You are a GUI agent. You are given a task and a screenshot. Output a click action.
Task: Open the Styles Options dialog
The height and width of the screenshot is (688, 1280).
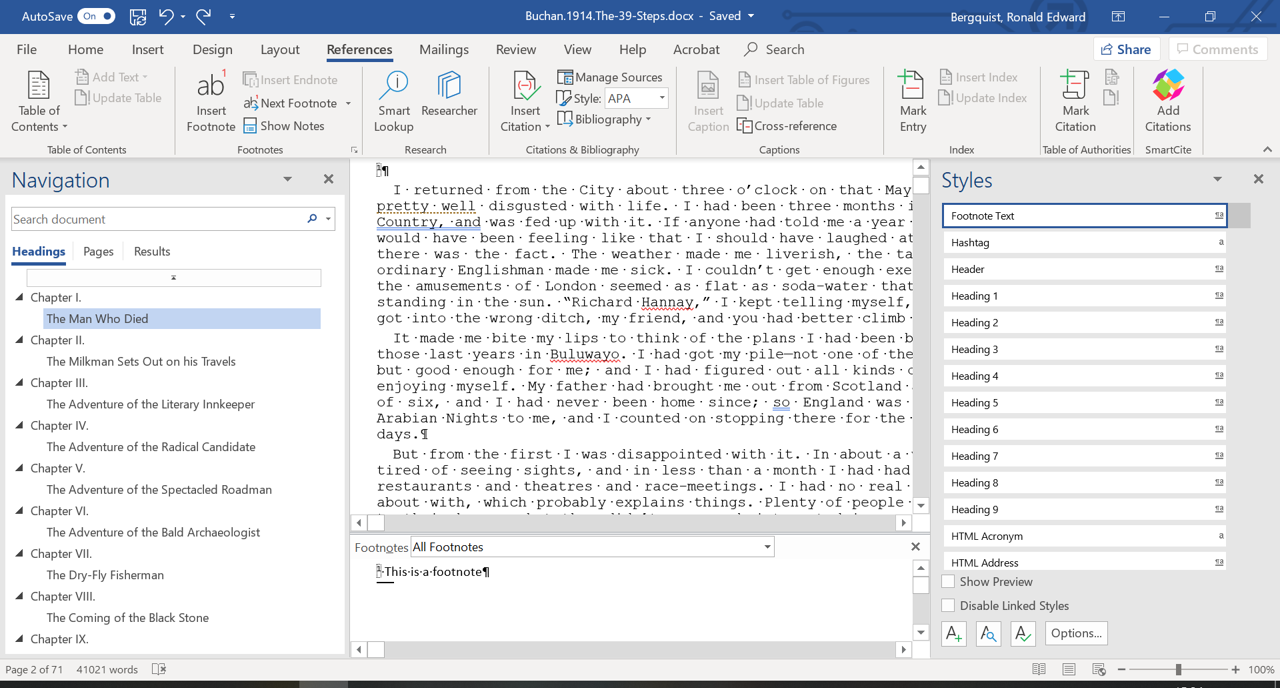pyautogui.click(x=1075, y=632)
